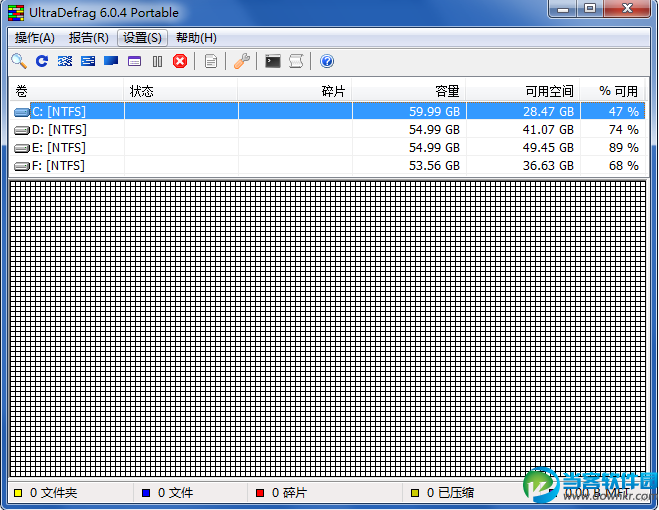Click the Repeat action icon
This screenshot has width=659, height=510.
coord(42,61)
